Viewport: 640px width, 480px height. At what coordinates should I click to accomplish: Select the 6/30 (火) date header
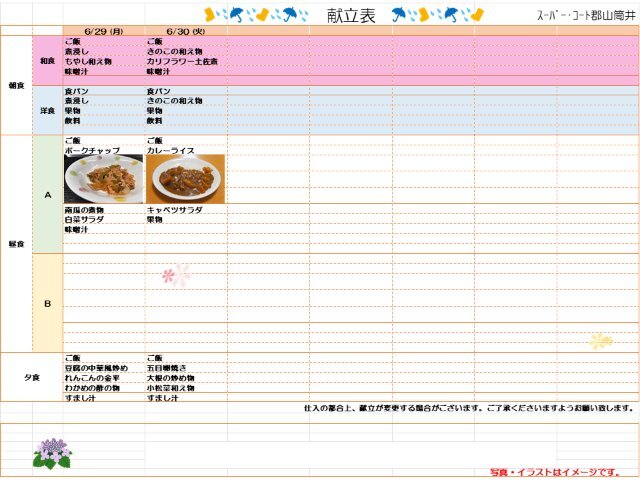(186, 31)
